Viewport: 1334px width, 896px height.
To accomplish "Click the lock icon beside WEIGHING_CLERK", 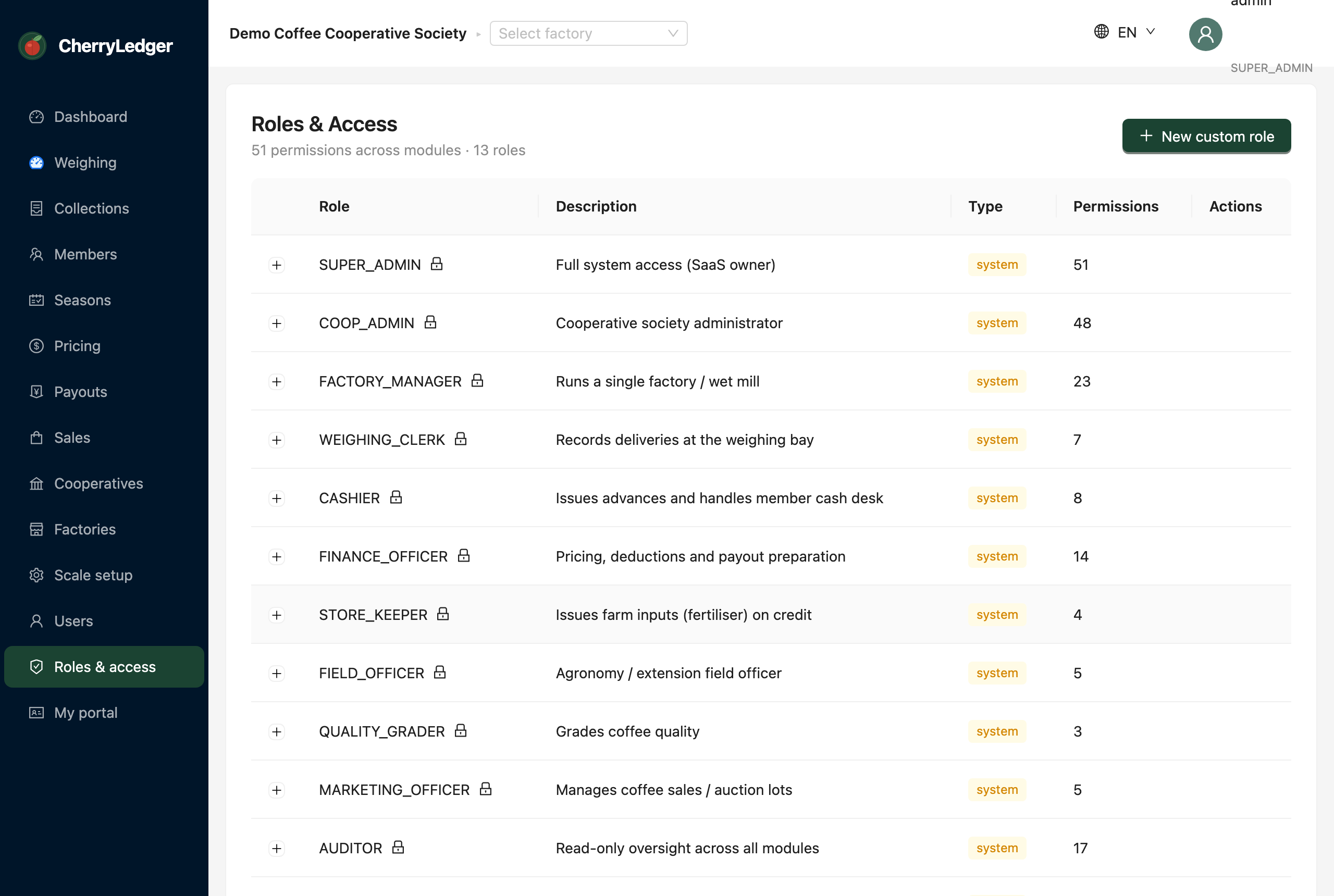I will (461, 438).
